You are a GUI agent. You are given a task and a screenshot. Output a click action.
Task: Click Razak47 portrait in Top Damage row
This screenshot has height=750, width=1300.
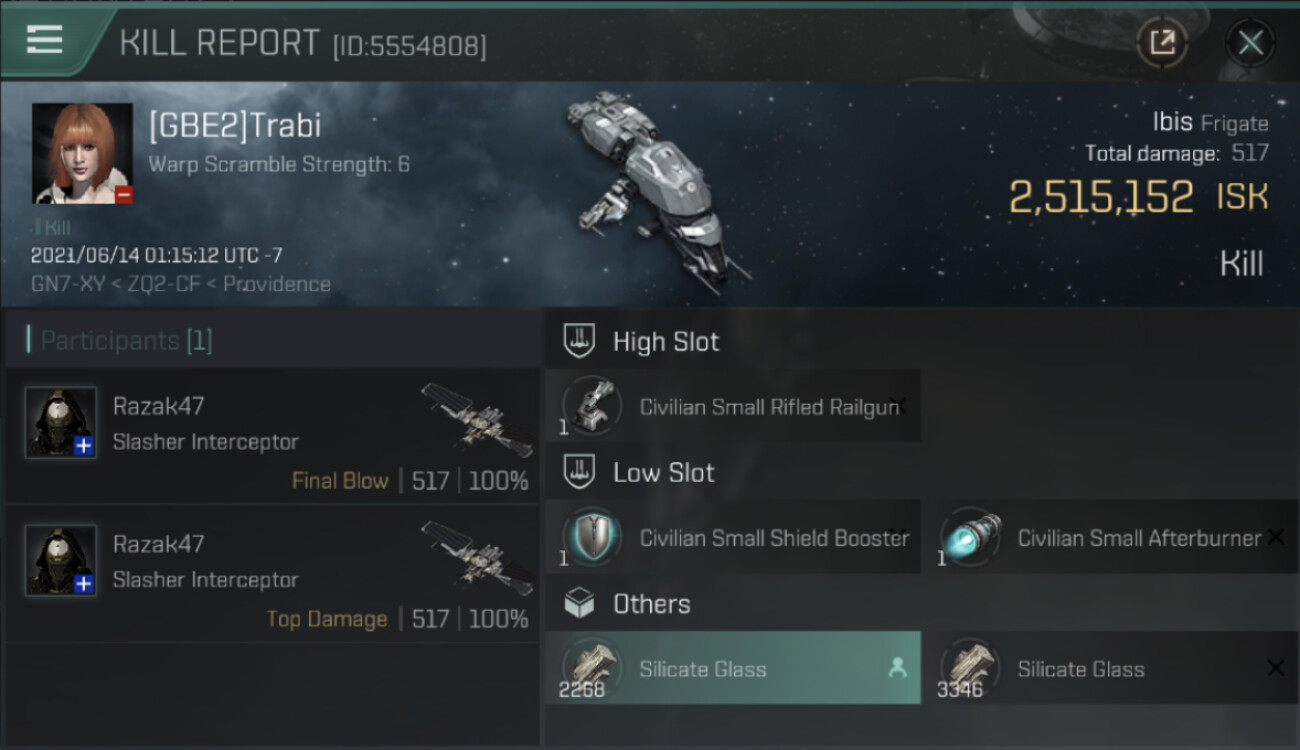click(61, 560)
